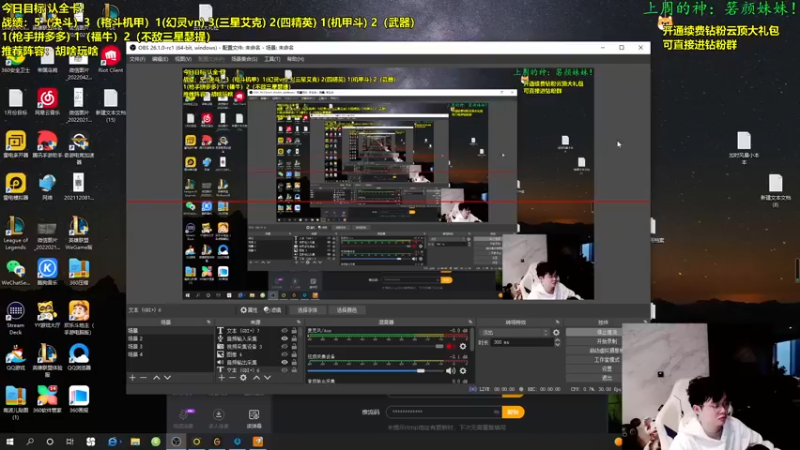Open taskbar search magnifier
The image size is (800, 450).
coord(30,441)
